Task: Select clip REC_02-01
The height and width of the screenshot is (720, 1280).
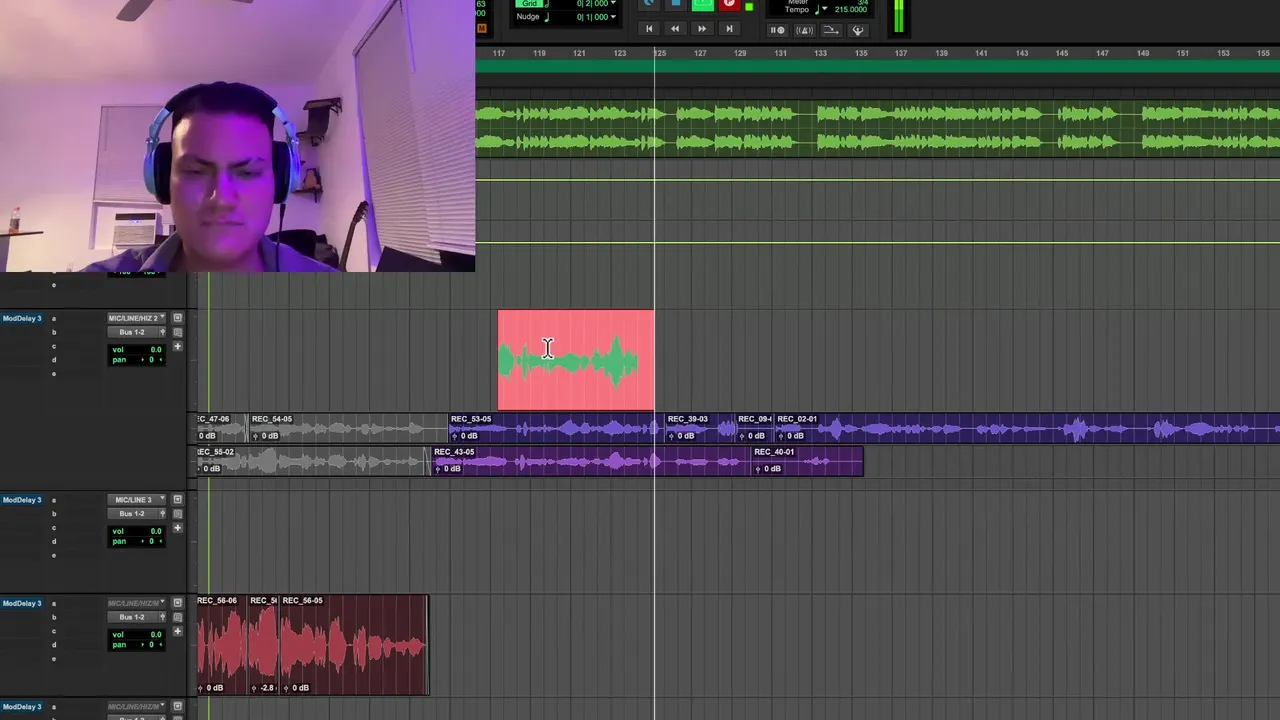Action: (1027, 428)
